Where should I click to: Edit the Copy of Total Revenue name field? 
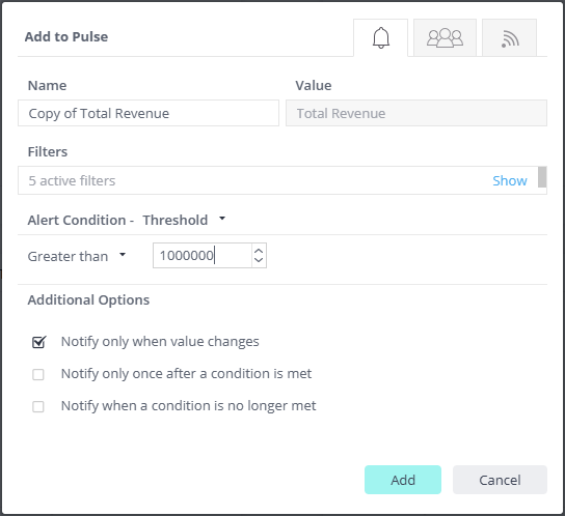click(148, 113)
